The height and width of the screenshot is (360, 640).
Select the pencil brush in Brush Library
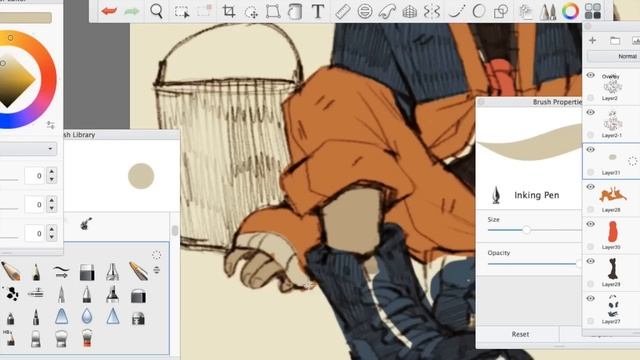tap(11, 271)
